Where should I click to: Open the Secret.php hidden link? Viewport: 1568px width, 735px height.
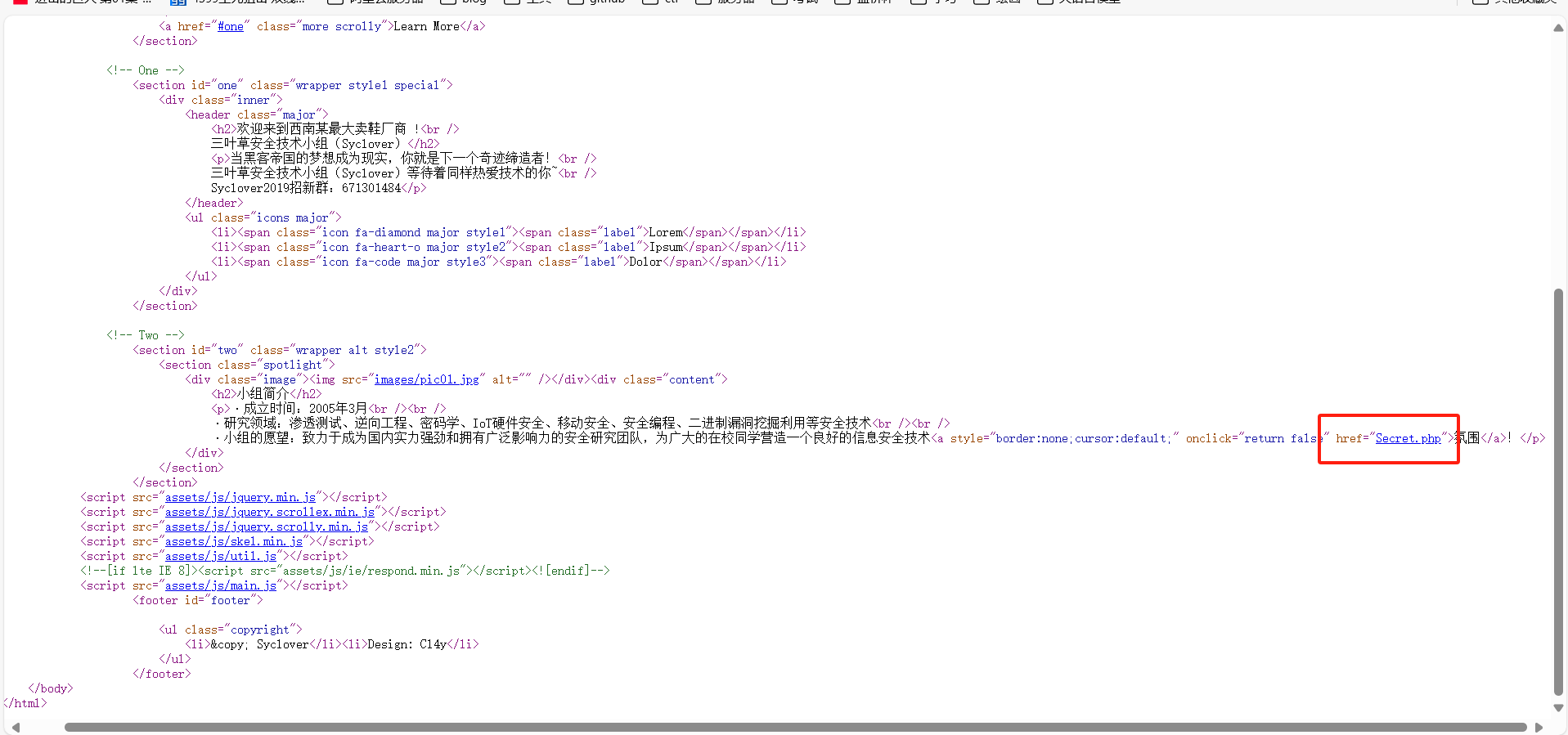1408,438
